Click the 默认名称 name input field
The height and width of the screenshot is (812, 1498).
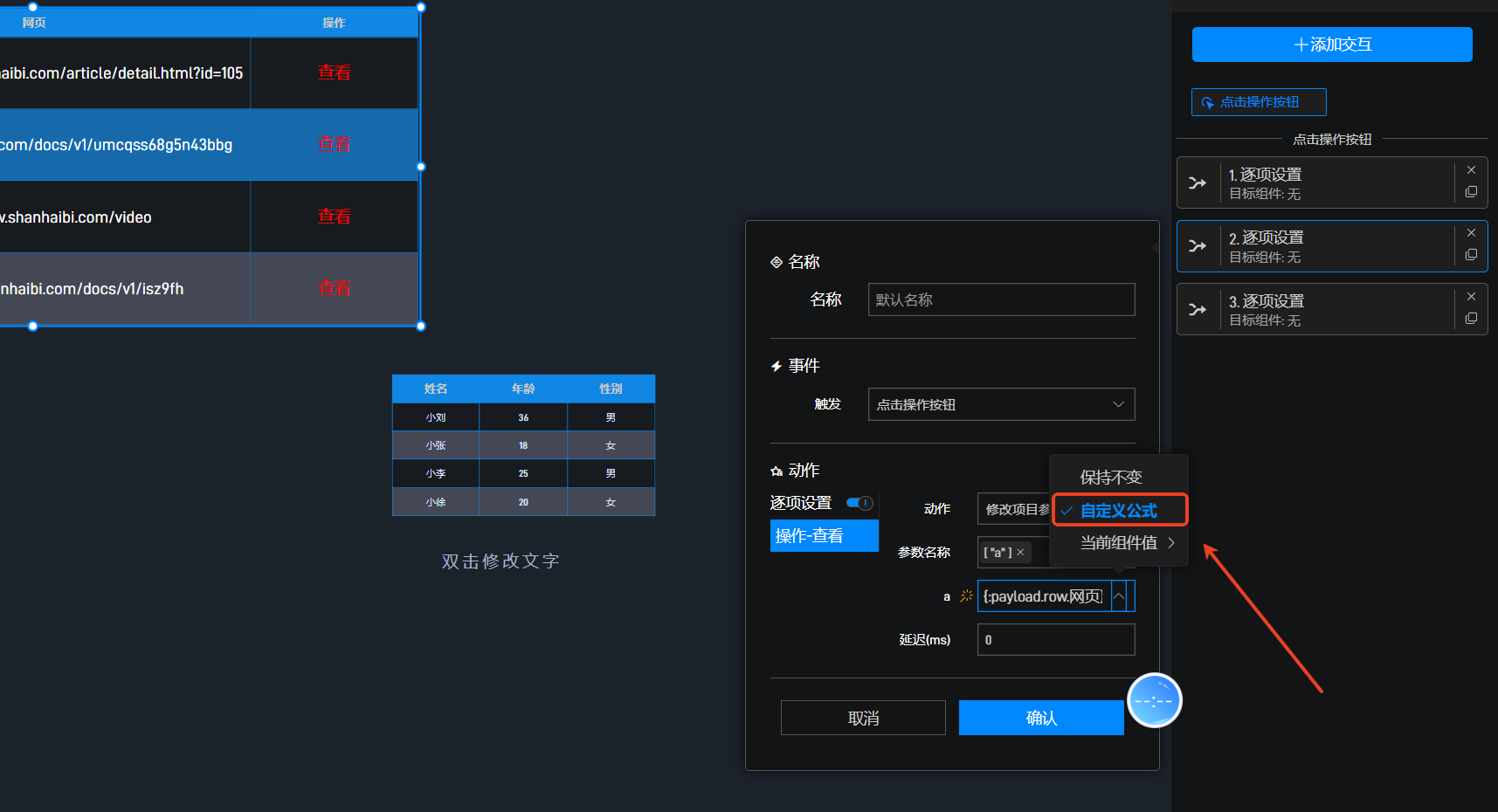point(1001,299)
